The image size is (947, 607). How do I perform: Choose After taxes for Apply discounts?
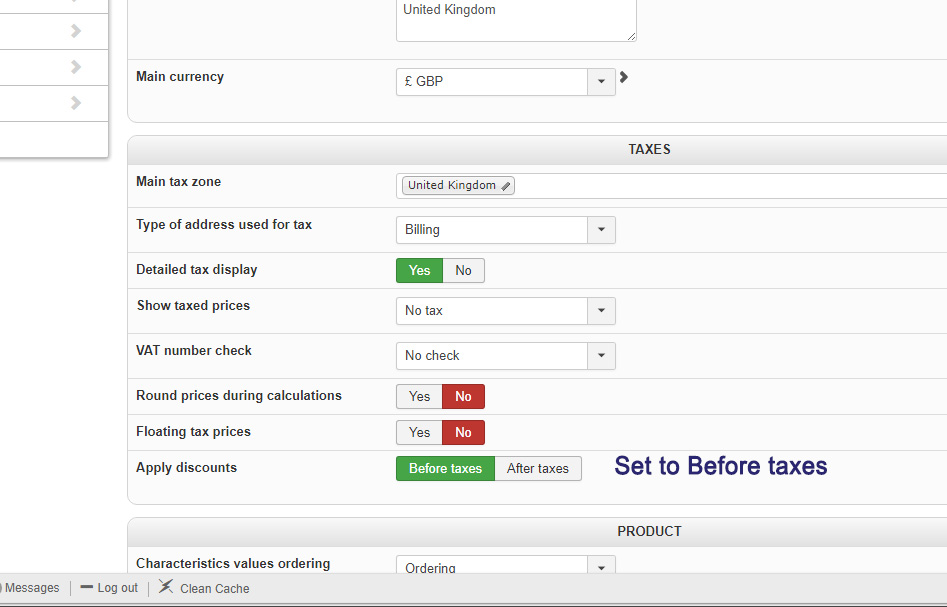[x=538, y=468]
